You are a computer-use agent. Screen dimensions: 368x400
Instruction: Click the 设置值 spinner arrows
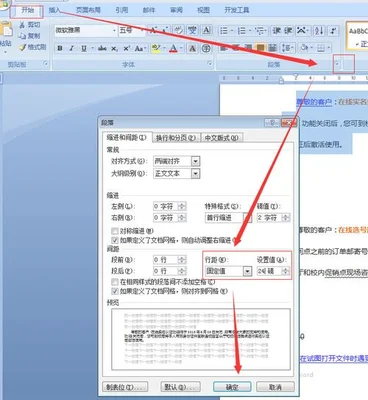[286, 271]
